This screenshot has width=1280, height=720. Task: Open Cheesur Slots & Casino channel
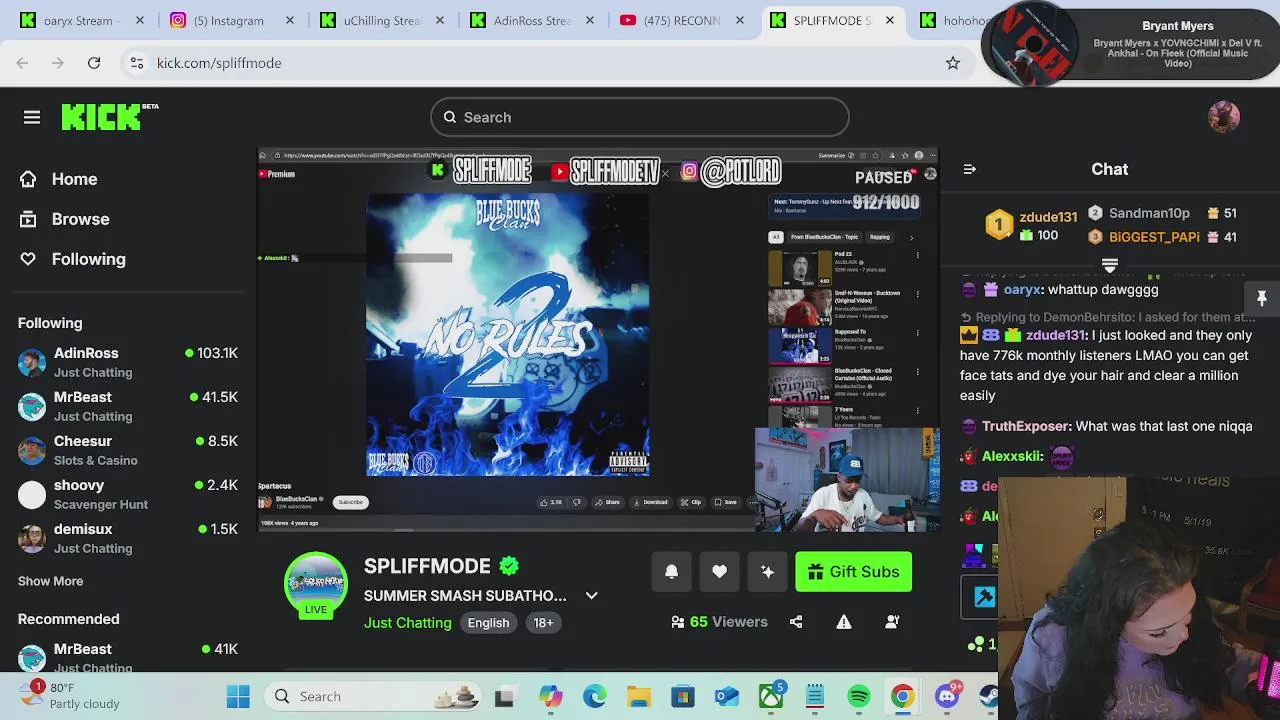[128, 450]
